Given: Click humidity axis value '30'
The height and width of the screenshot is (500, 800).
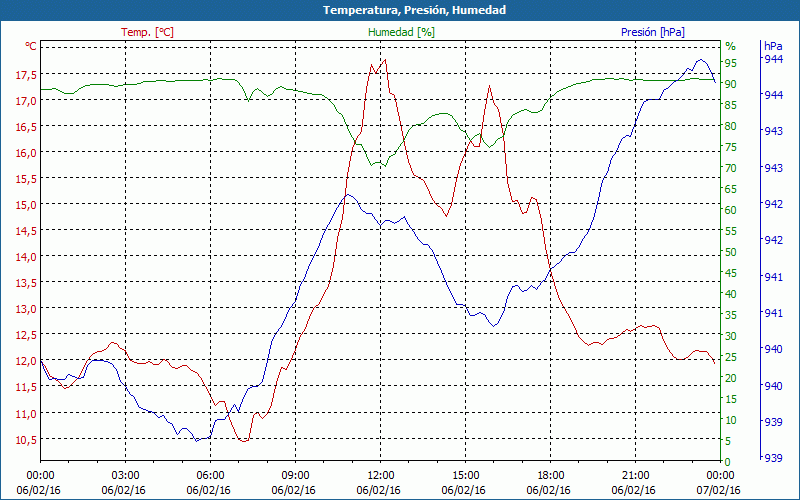Looking at the screenshot, I should 731,336.
